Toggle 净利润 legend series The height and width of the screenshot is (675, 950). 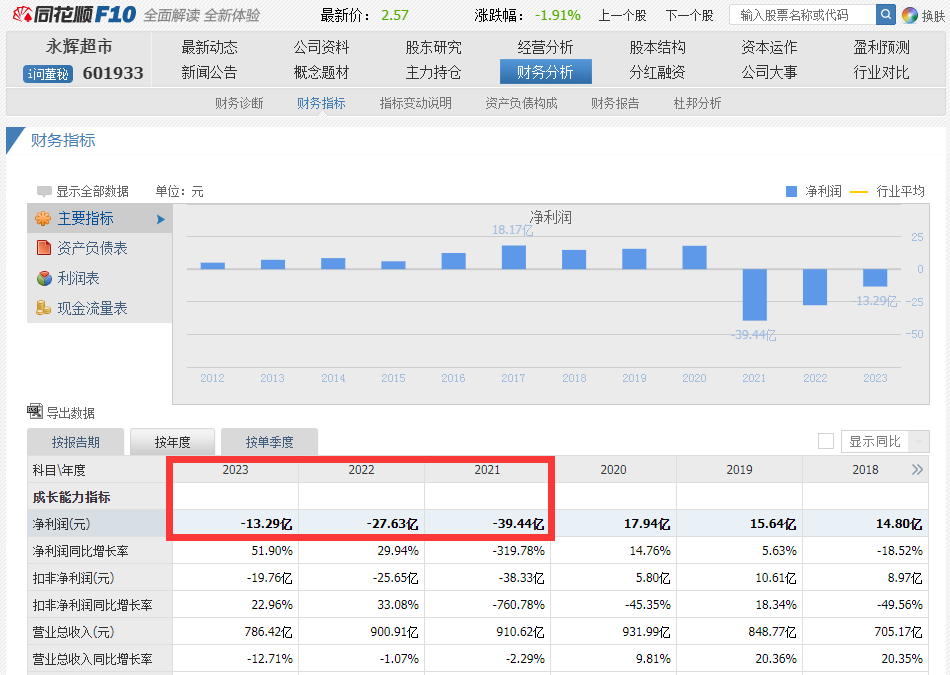pyautogui.click(x=814, y=191)
